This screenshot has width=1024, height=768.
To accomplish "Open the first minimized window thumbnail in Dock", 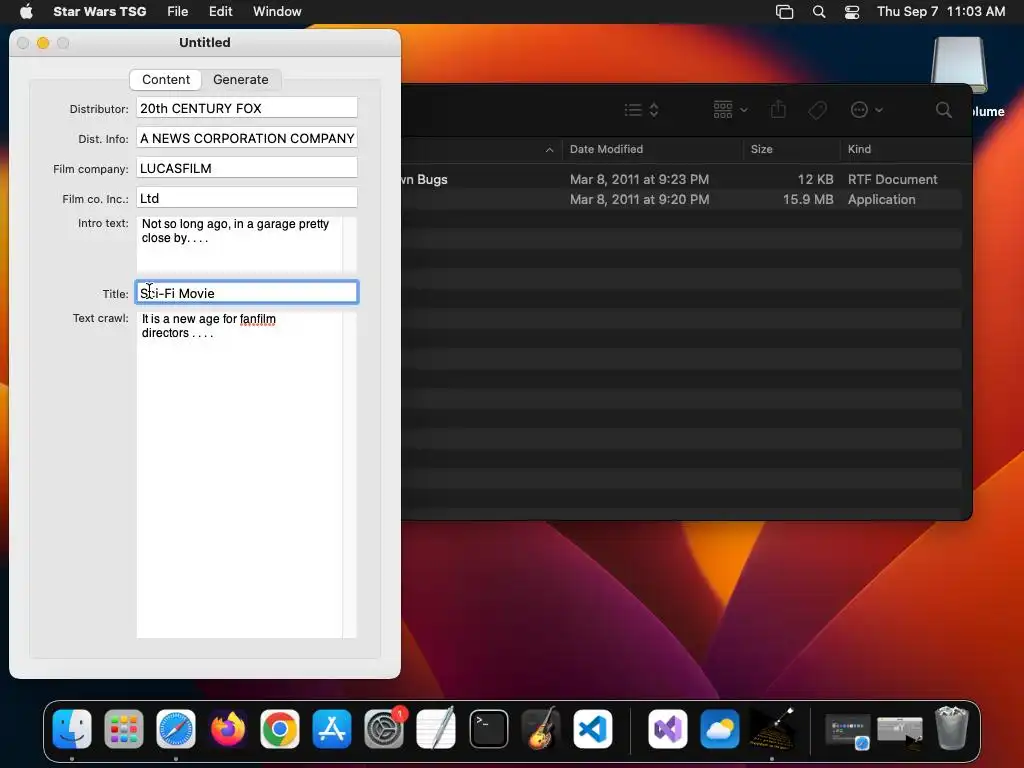I will tap(848, 731).
